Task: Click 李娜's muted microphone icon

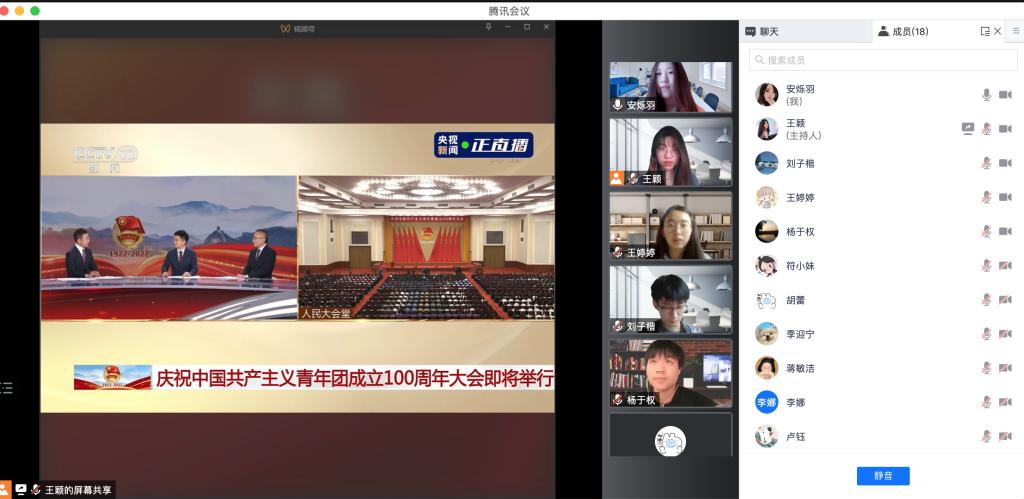Action: 986,402
